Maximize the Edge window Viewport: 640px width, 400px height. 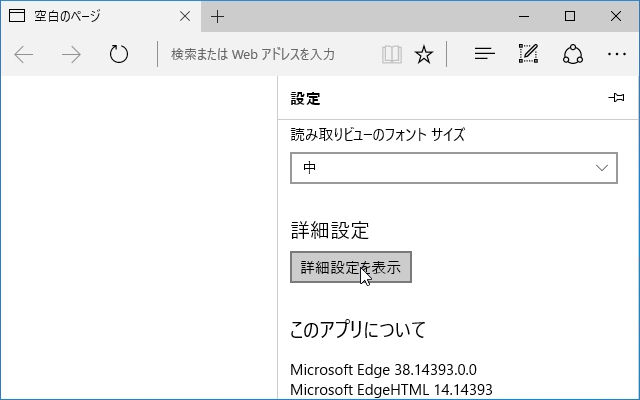coord(570,16)
